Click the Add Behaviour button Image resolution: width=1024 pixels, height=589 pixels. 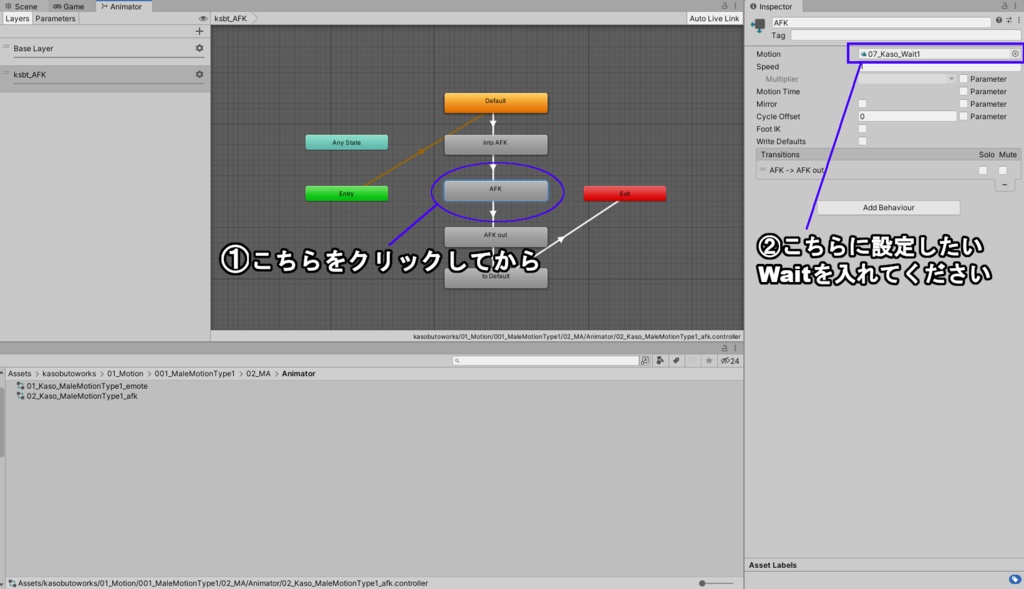click(888, 208)
